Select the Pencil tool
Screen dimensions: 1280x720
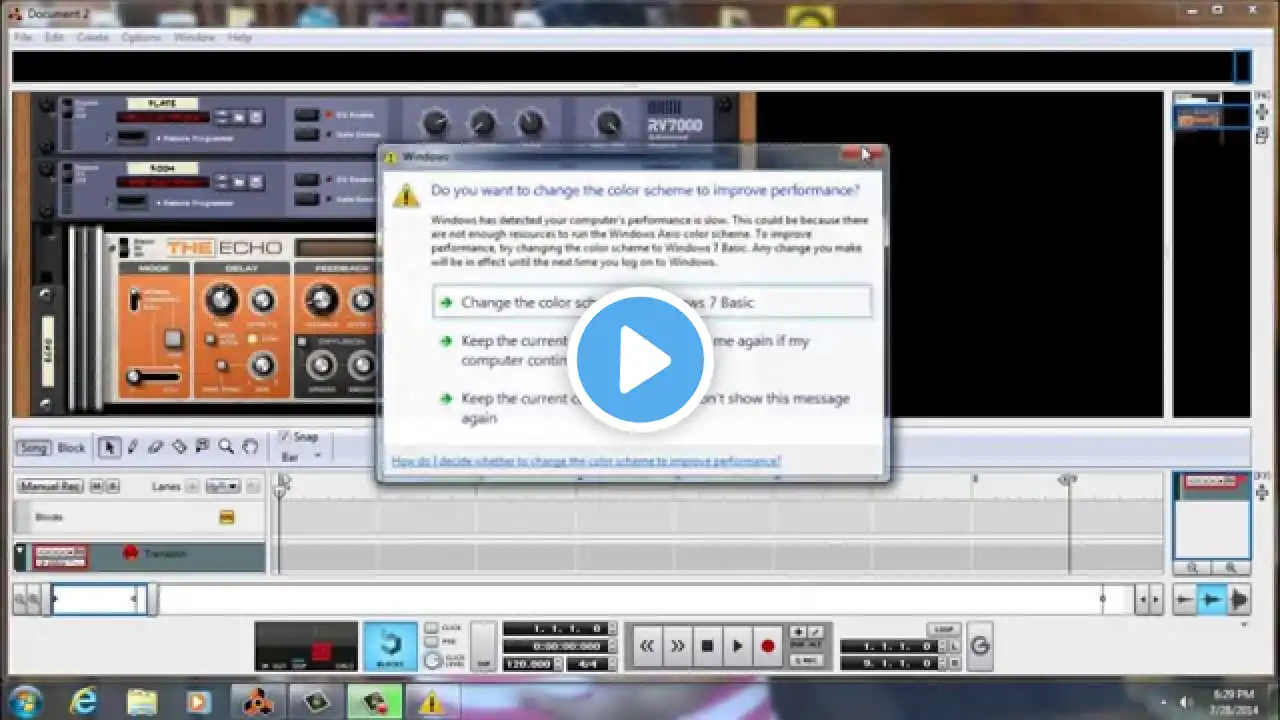tap(132, 447)
